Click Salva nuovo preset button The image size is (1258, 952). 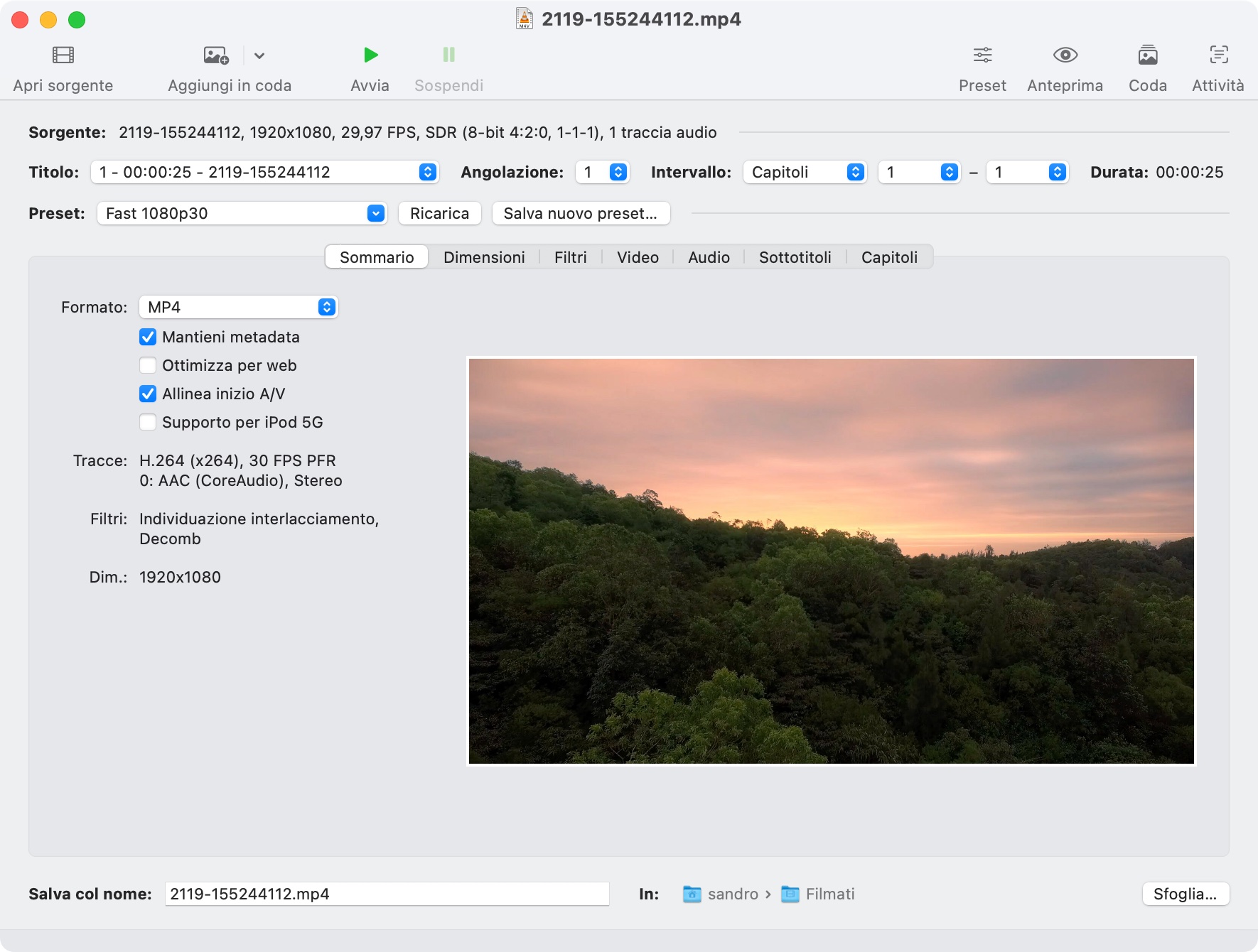tap(581, 213)
